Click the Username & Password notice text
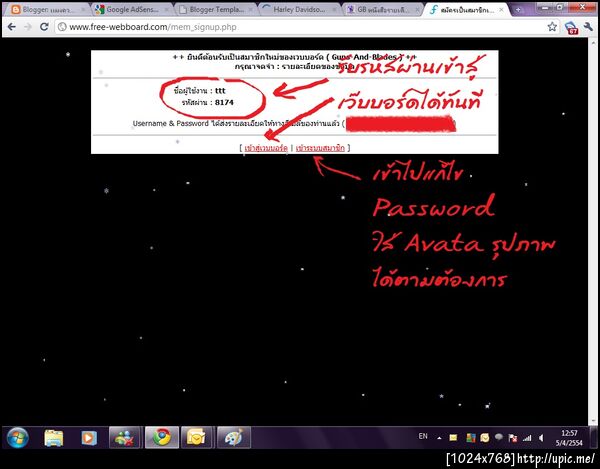Screen dimensions: 600x469 click(x=237, y=124)
